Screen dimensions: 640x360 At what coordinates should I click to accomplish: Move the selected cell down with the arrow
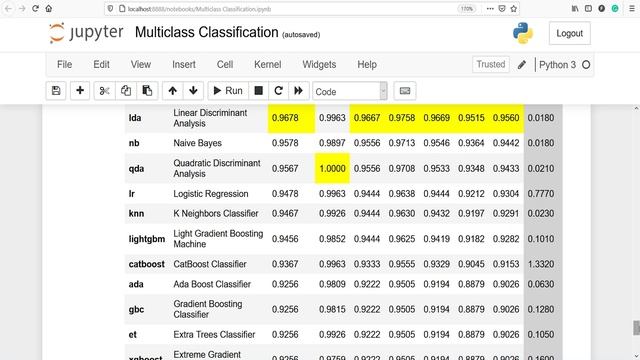[x=193, y=91]
